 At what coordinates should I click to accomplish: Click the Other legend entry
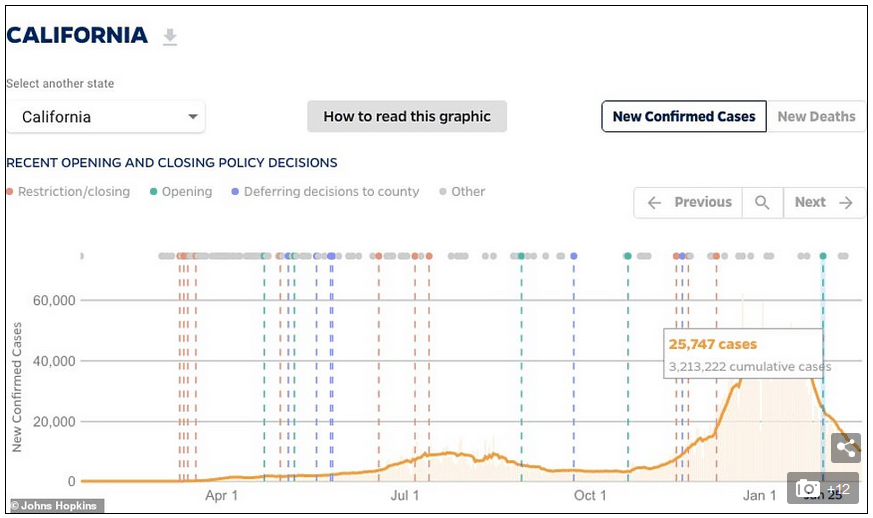(462, 192)
